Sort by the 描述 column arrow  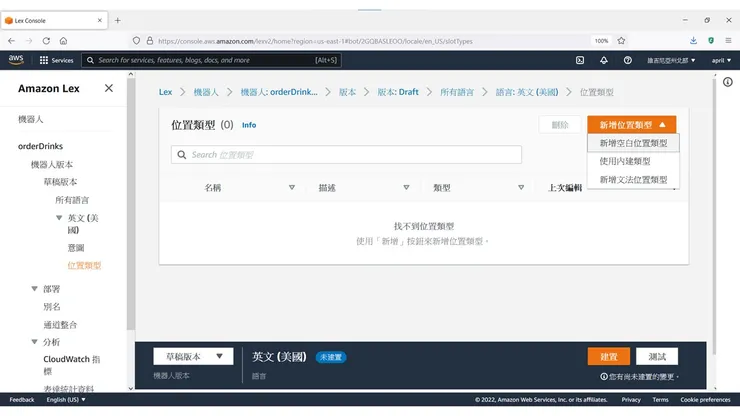[x=406, y=187]
